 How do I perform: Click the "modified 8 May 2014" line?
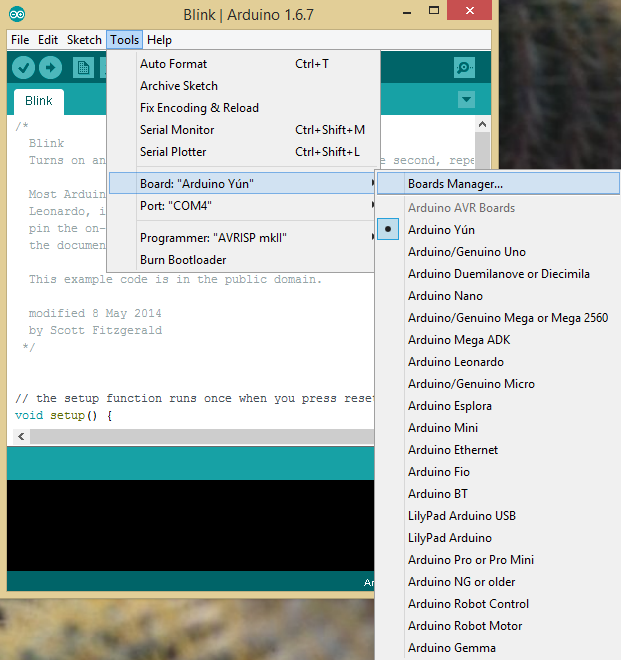[x=95, y=313]
